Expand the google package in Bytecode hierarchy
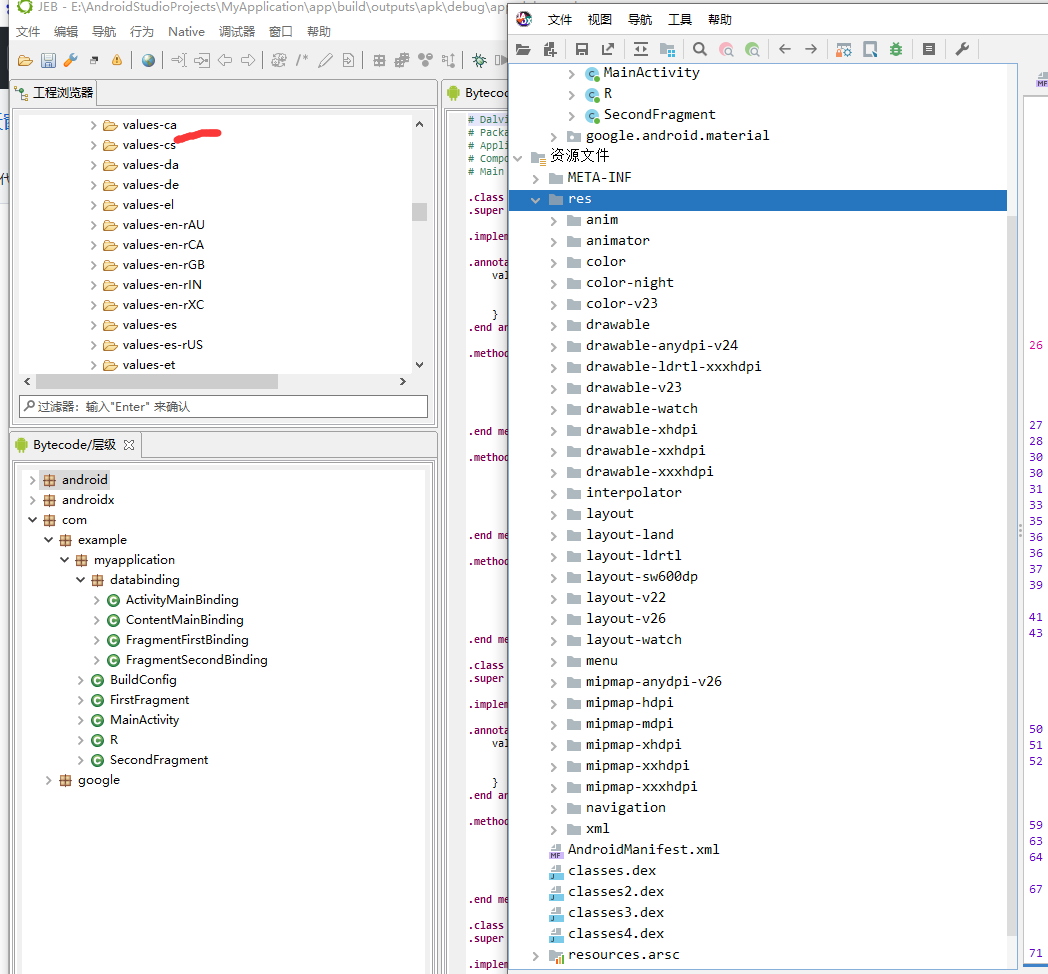This screenshot has height=974, width=1048. point(48,779)
